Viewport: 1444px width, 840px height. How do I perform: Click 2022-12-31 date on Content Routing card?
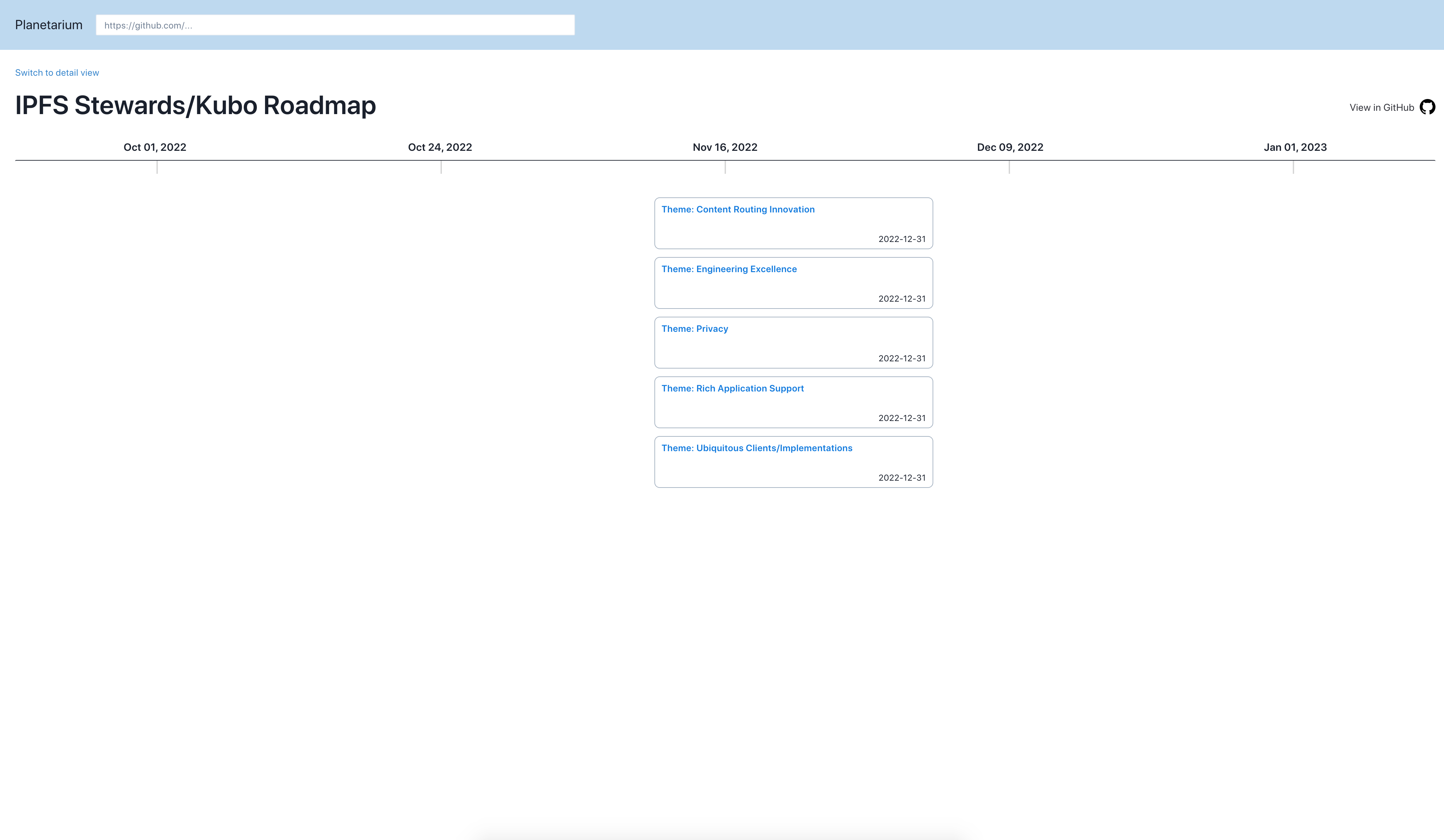[902, 239]
